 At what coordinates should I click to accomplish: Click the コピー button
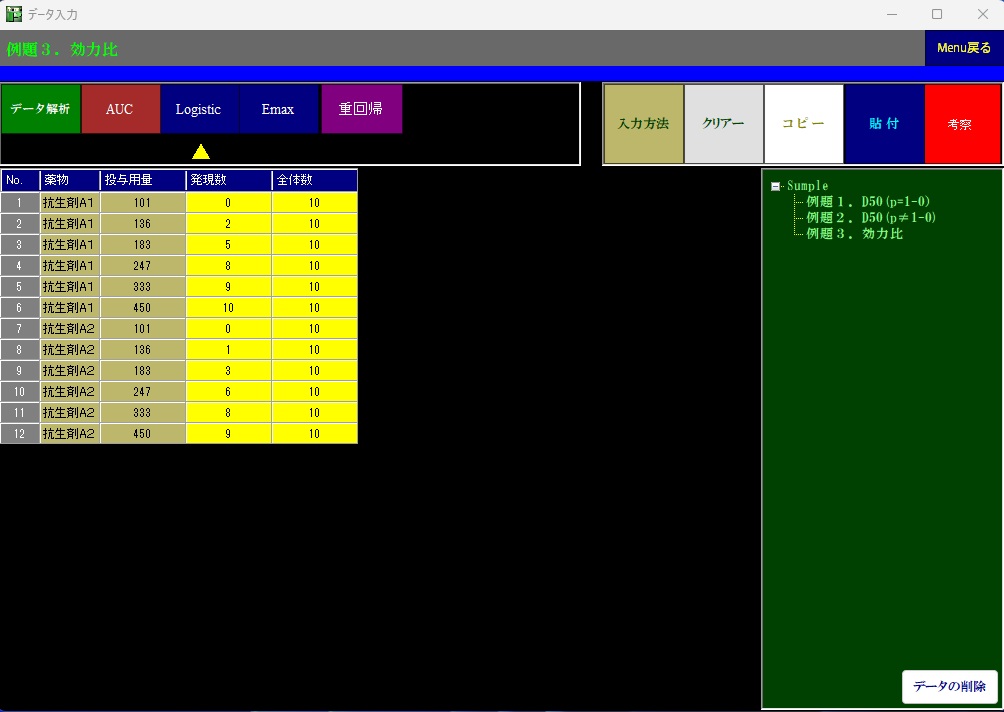tap(803, 124)
